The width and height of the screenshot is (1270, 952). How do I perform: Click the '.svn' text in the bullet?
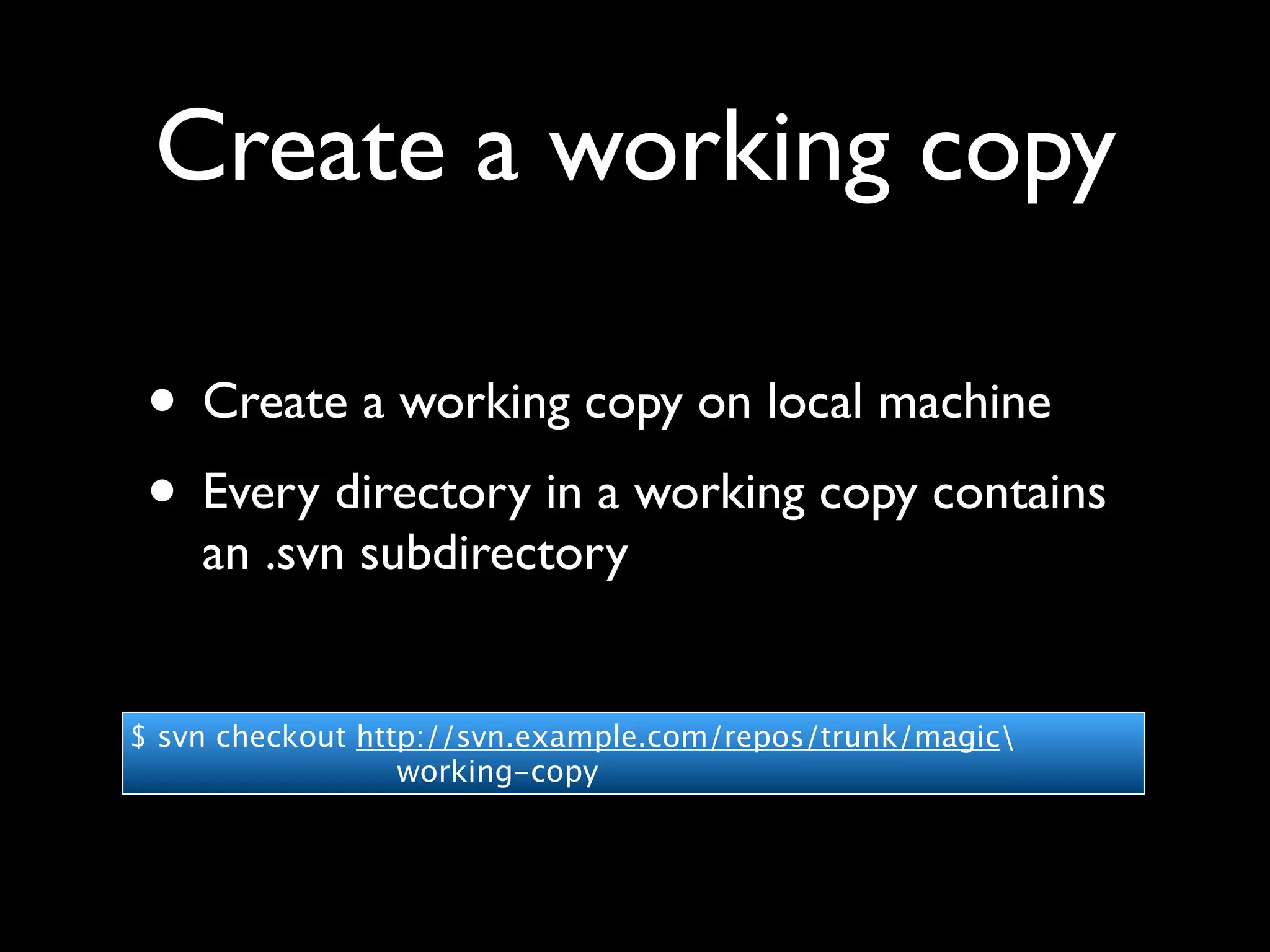[304, 553]
